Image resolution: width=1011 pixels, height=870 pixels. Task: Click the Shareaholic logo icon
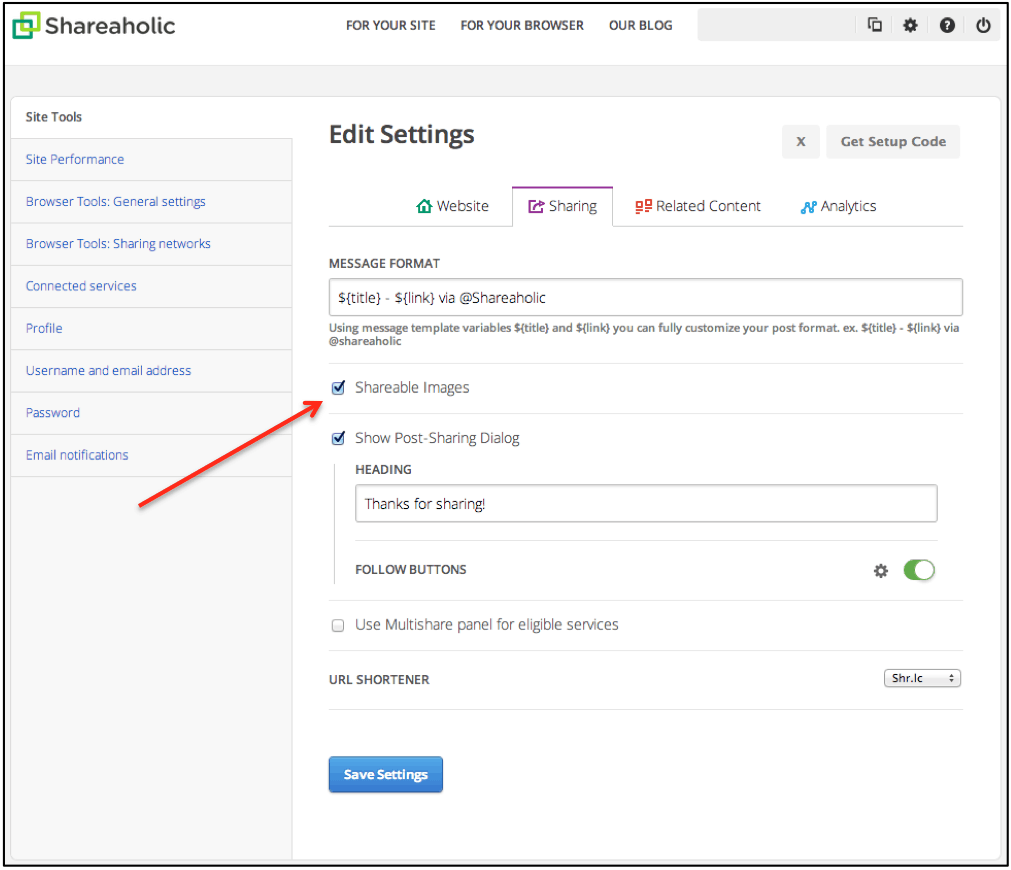pyautogui.click(x=26, y=25)
